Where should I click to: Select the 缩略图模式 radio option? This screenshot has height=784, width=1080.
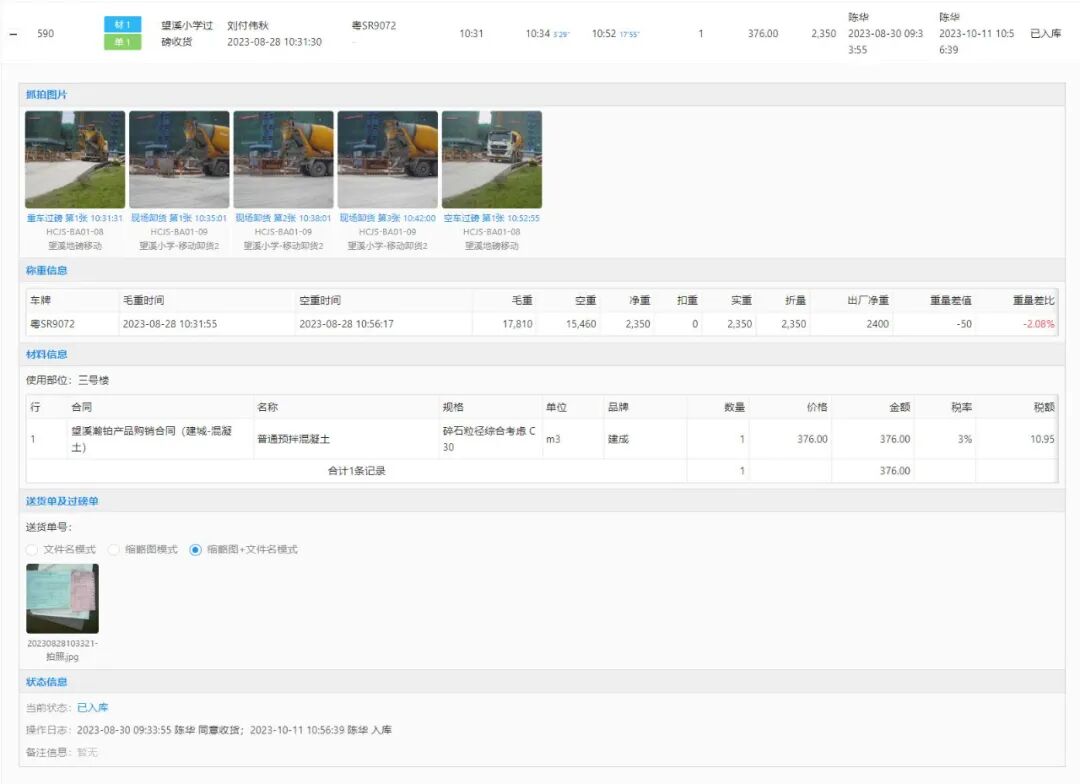[x=114, y=550]
